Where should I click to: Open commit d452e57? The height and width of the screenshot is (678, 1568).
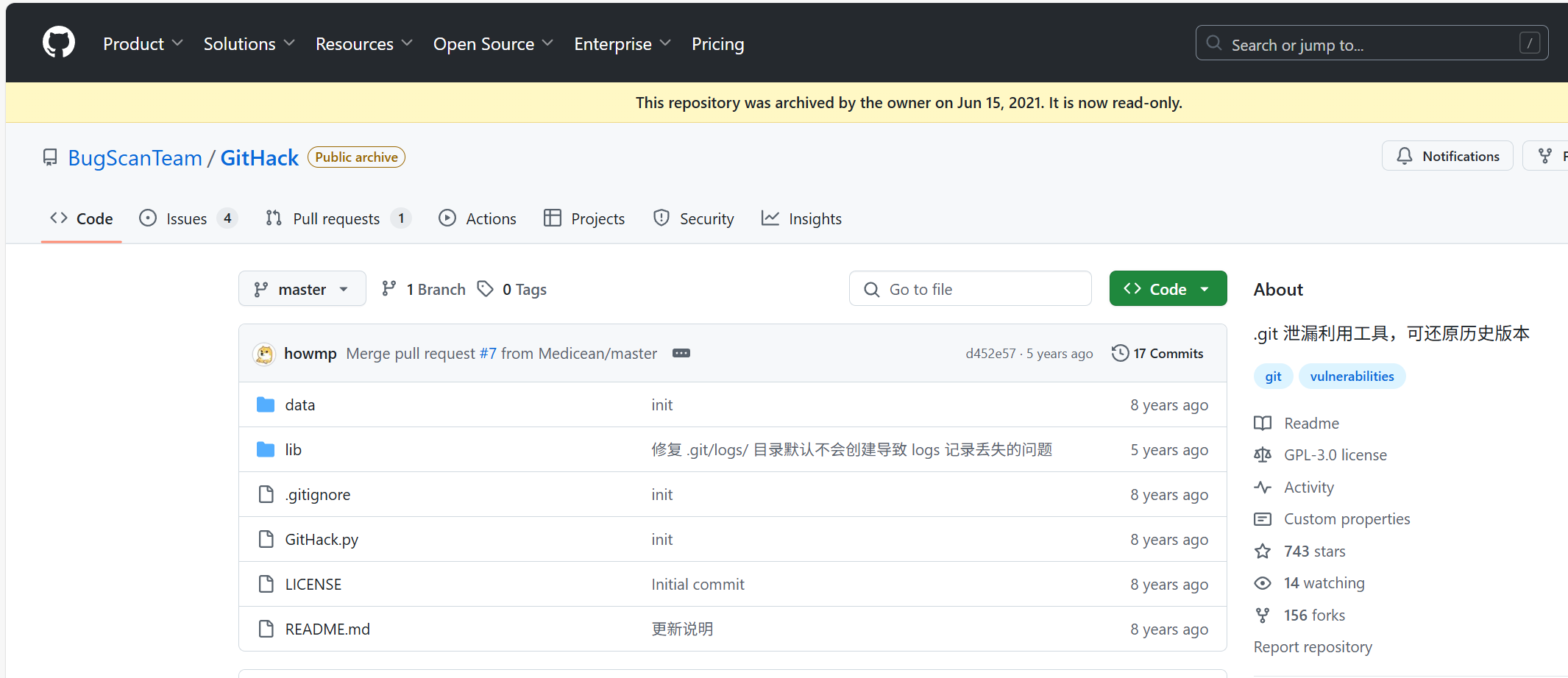pos(990,354)
